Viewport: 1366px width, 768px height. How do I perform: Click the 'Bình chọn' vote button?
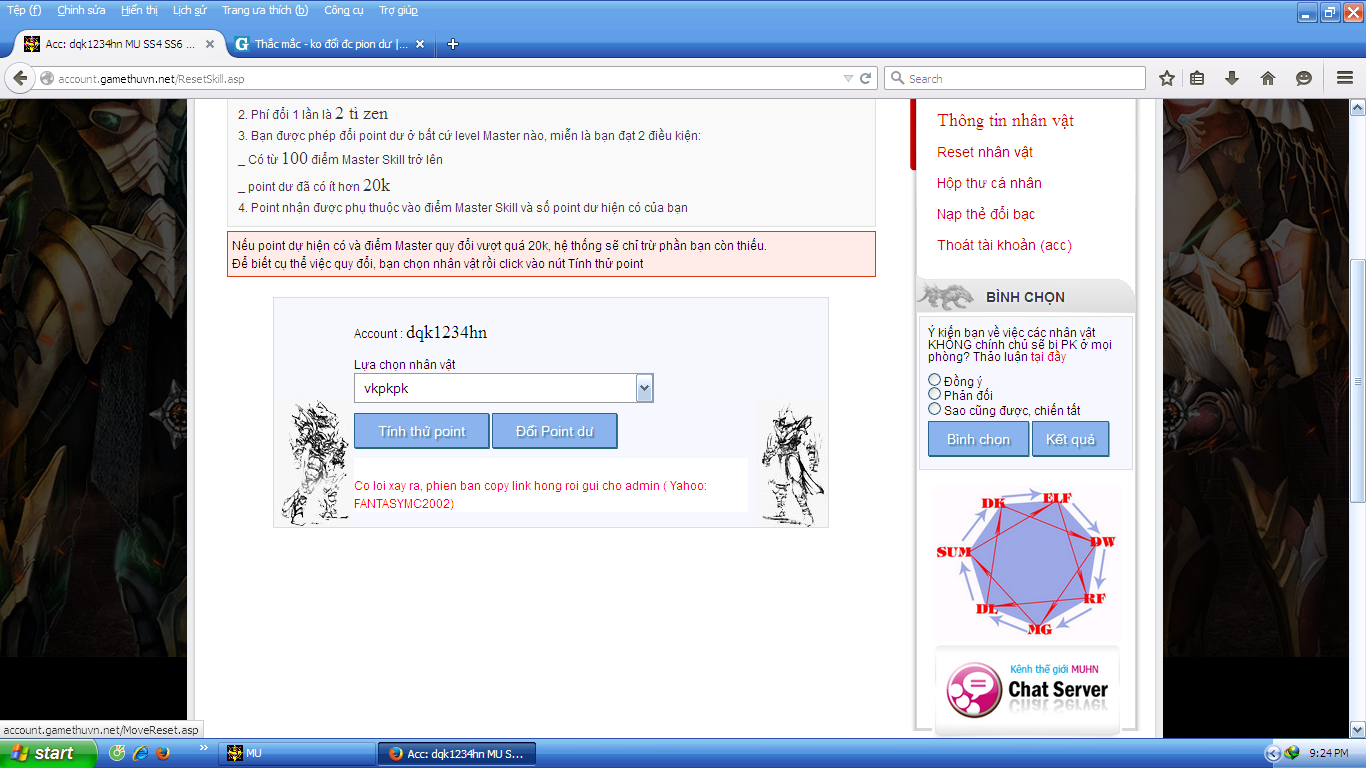978,439
